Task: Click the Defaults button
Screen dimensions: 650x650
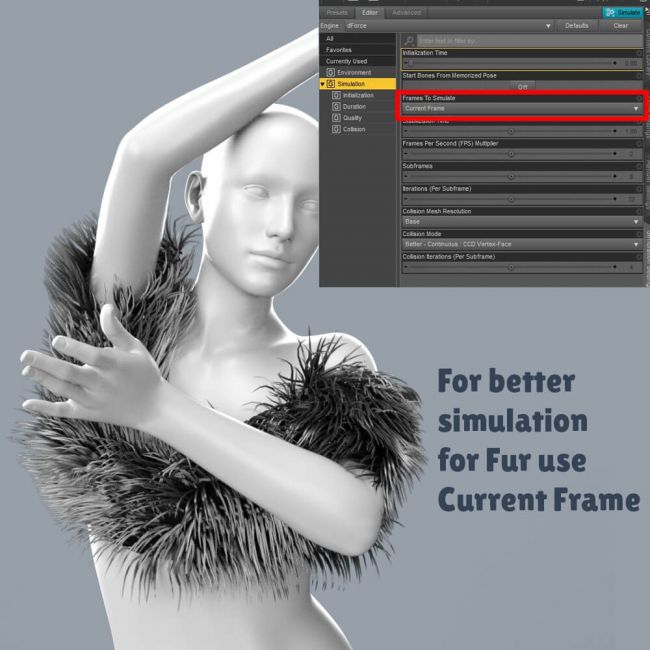Action: tap(576, 25)
